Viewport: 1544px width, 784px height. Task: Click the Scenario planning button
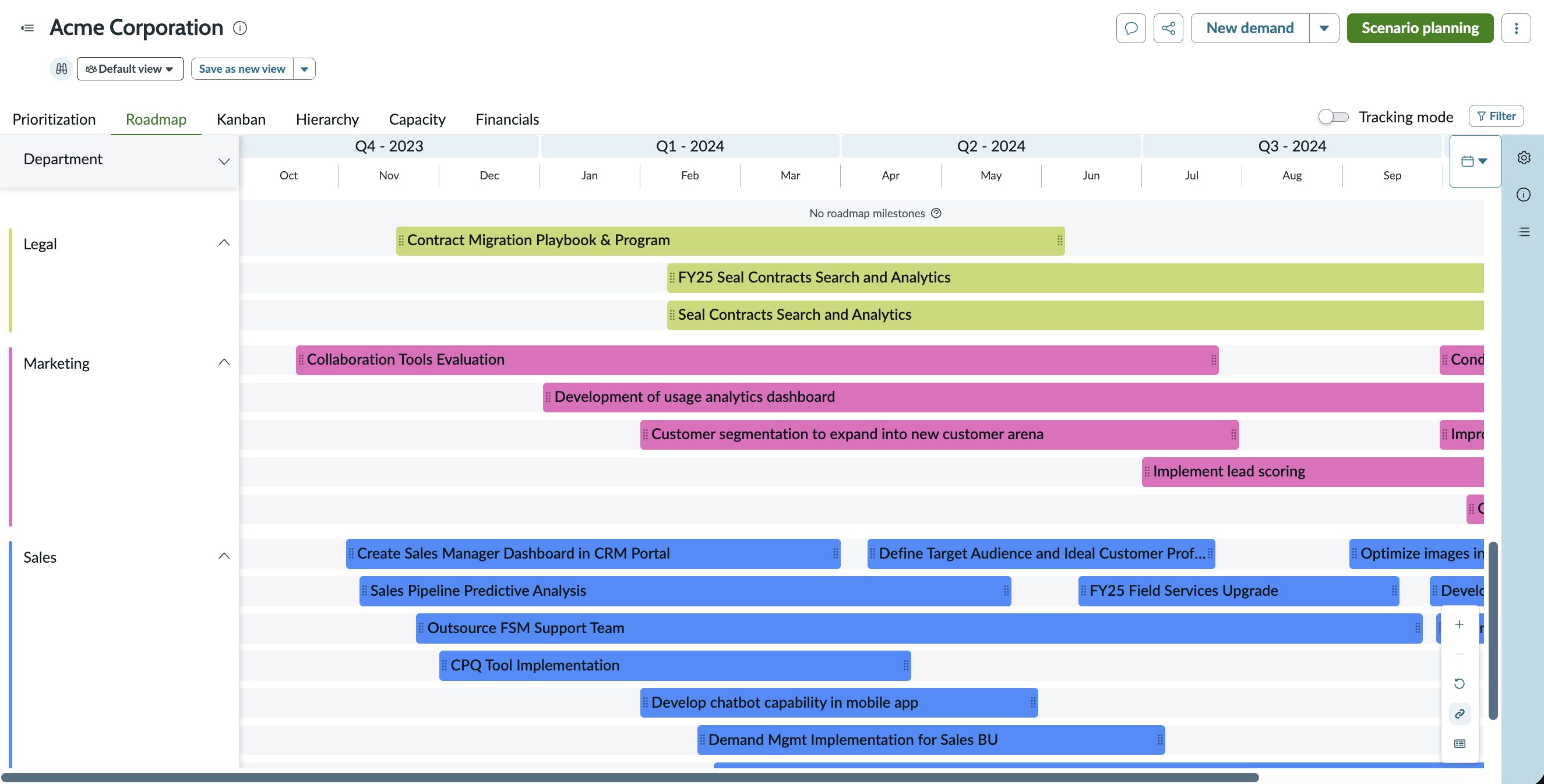1419,28
